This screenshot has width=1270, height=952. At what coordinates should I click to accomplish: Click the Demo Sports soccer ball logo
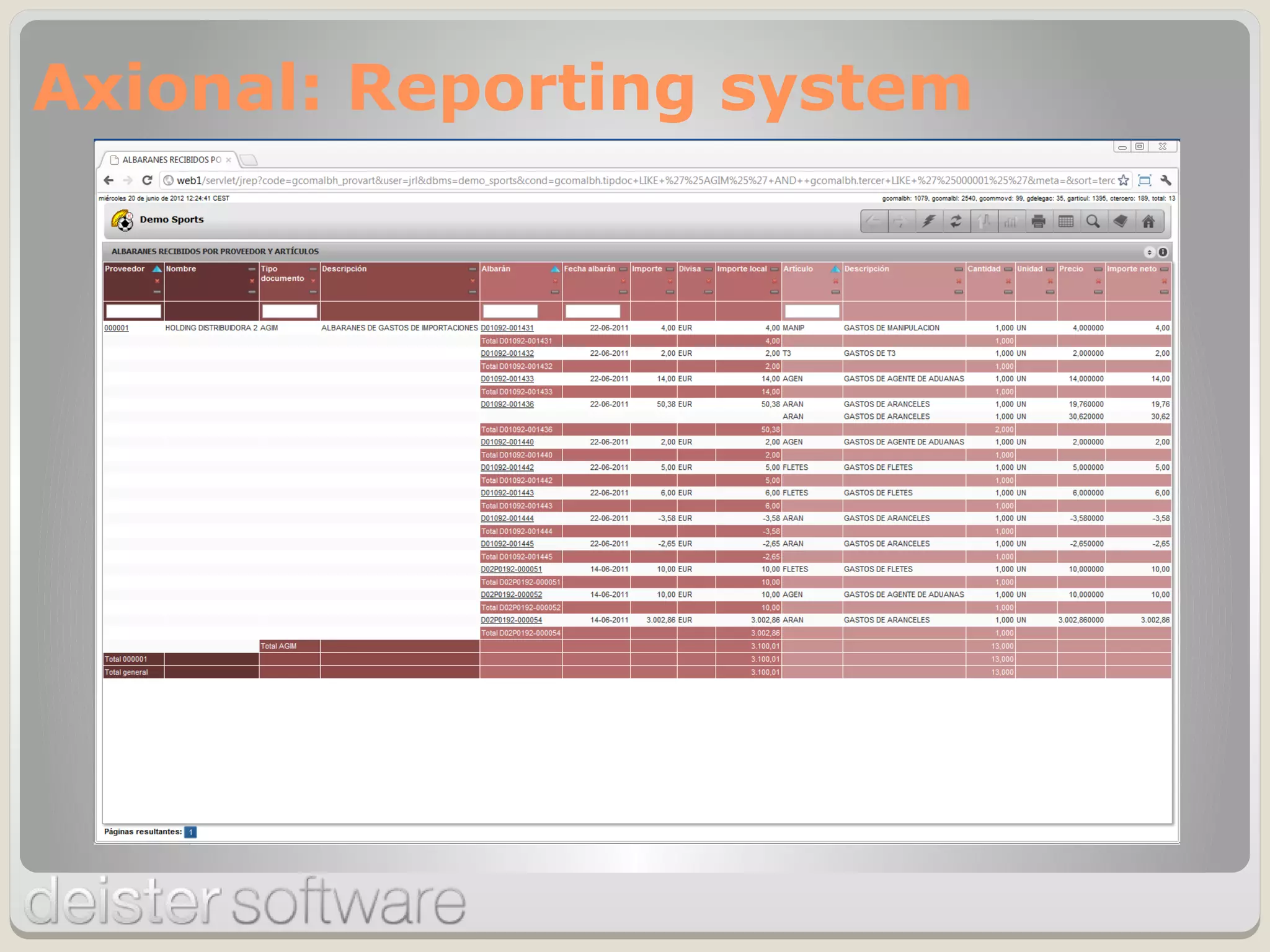pyautogui.click(x=122, y=220)
